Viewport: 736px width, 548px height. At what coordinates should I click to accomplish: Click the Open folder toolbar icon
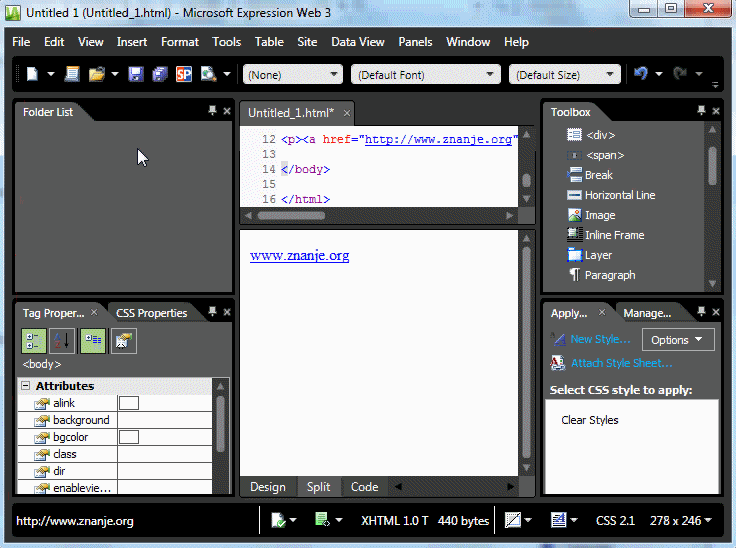[x=97, y=74]
